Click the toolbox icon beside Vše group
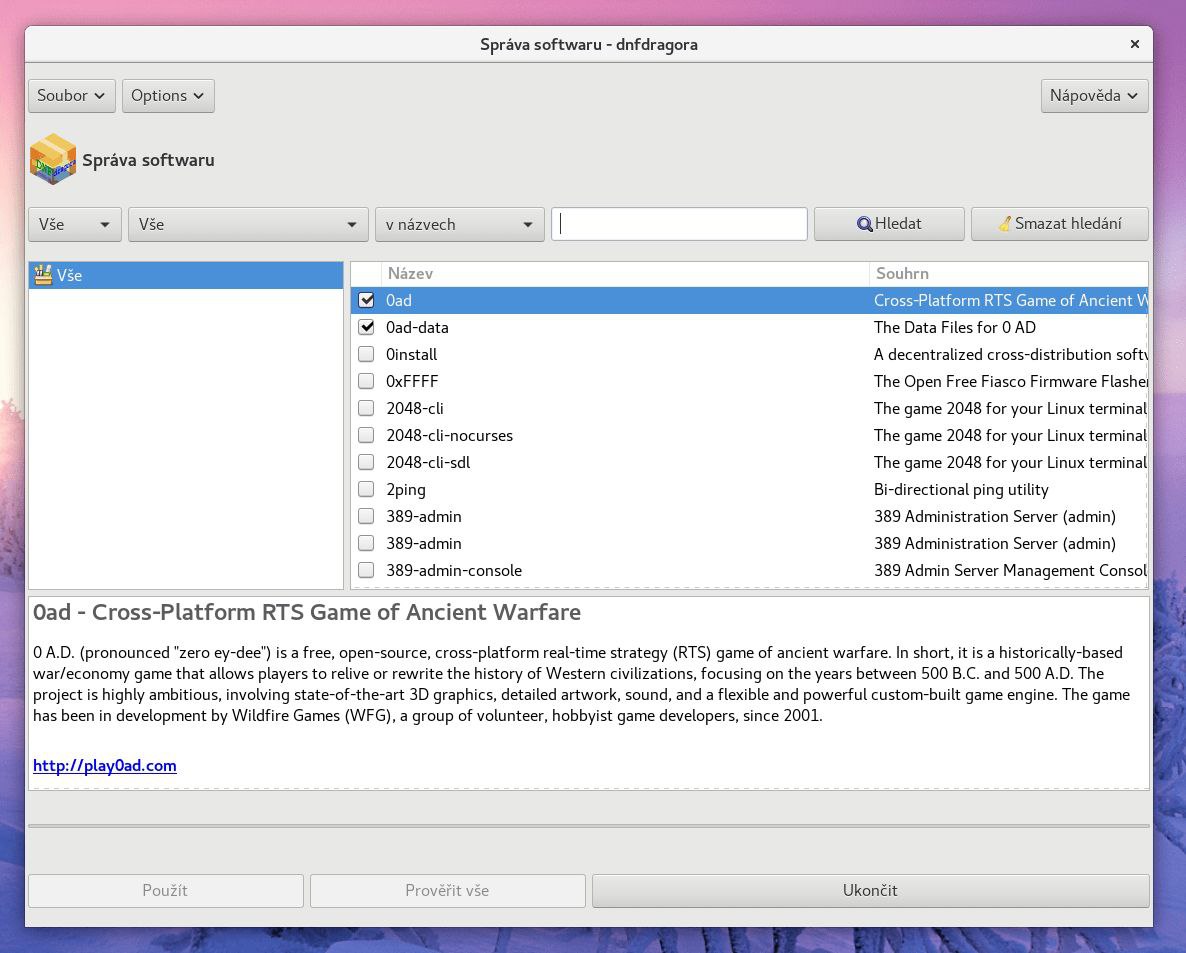This screenshot has height=953, width=1186. (43, 275)
